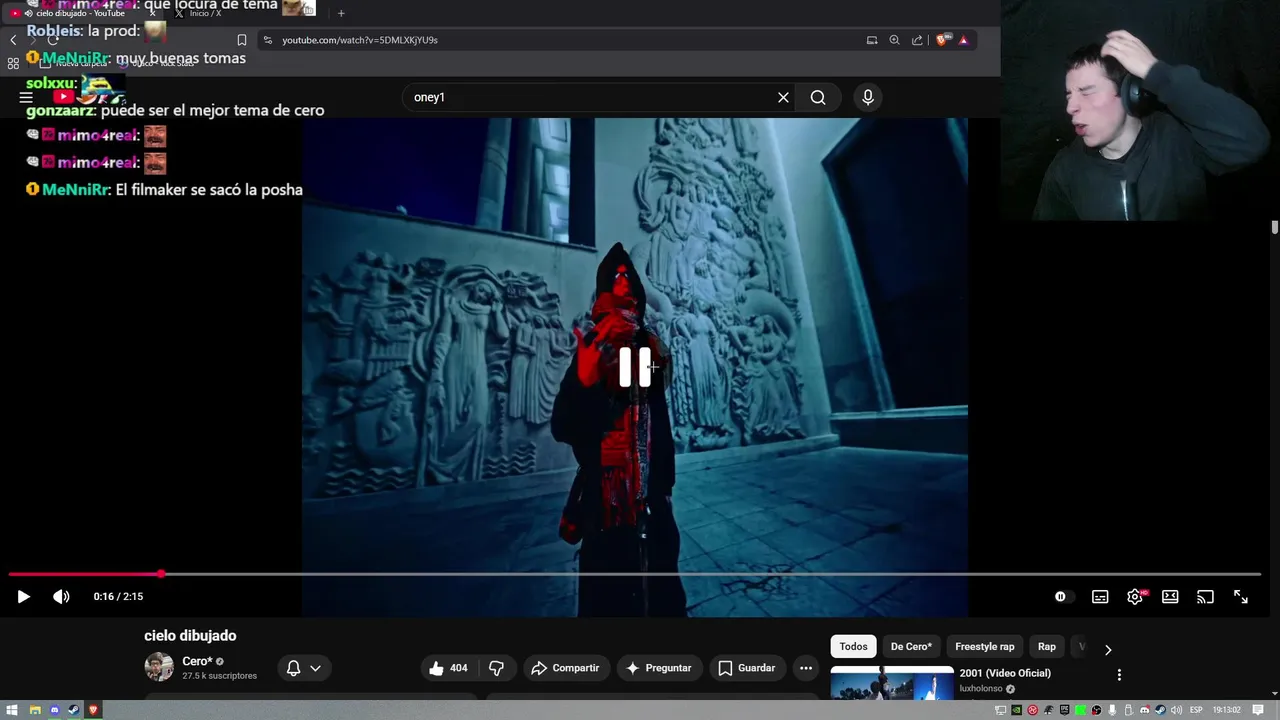The image size is (1280, 720).
Task: Toggle subtitles with the captions icon
Action: [1100, 597]
